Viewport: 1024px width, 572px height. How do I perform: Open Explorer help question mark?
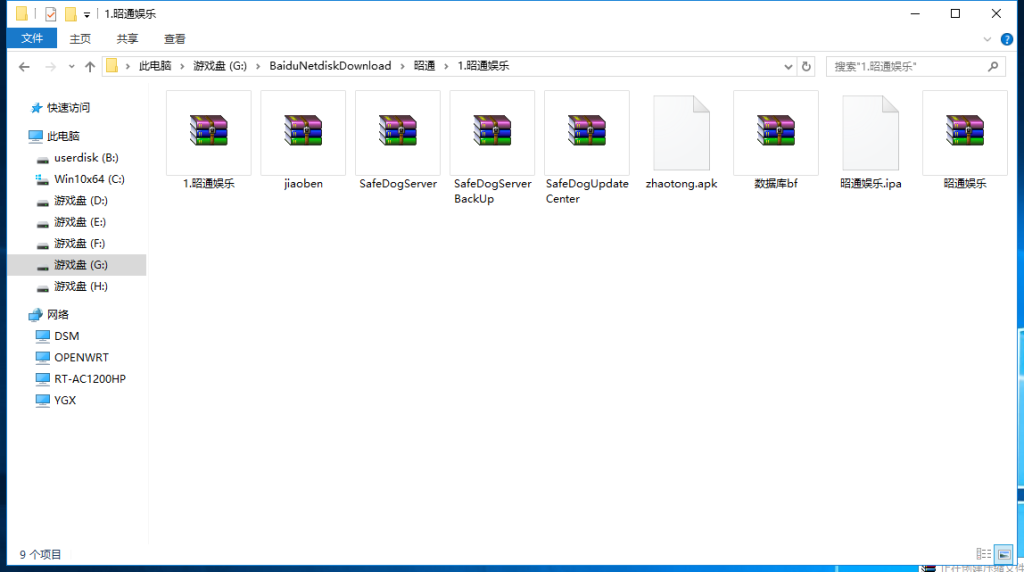(1007, 39)
